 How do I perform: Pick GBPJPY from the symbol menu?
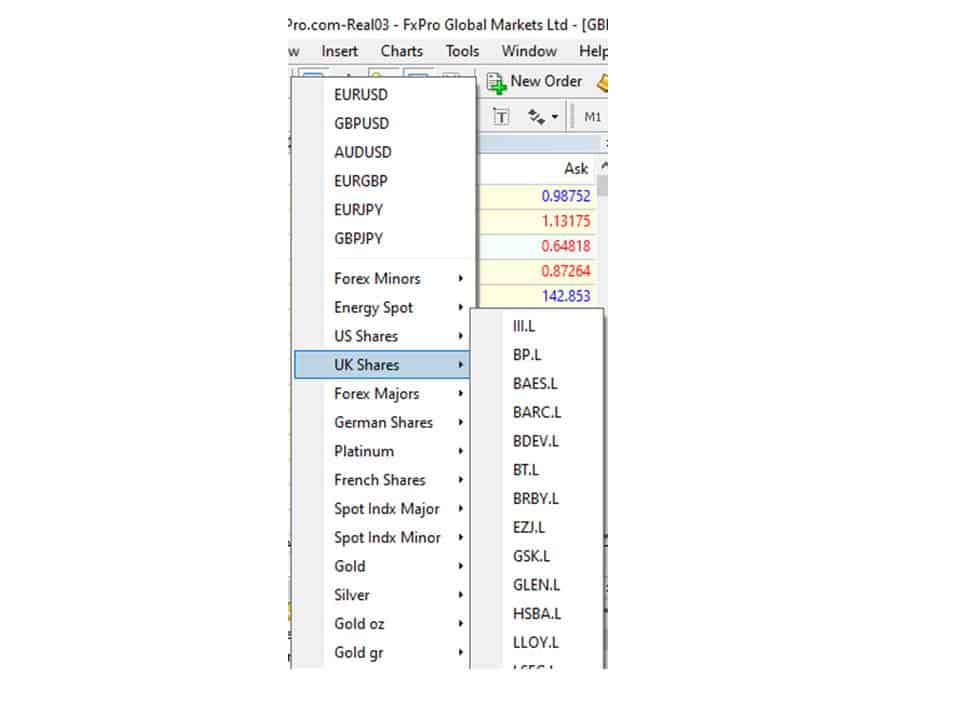(384, 239)
